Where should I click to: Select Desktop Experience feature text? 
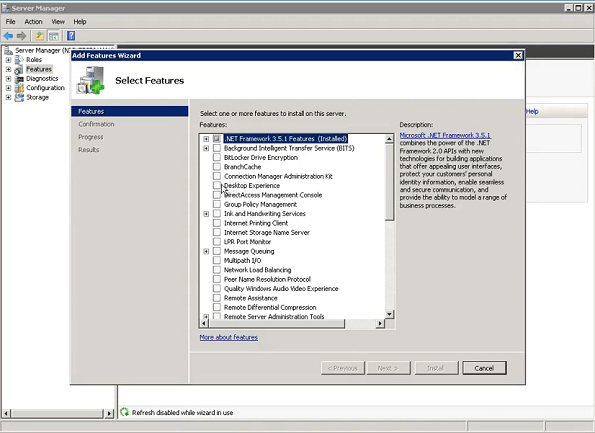(252, 186)
